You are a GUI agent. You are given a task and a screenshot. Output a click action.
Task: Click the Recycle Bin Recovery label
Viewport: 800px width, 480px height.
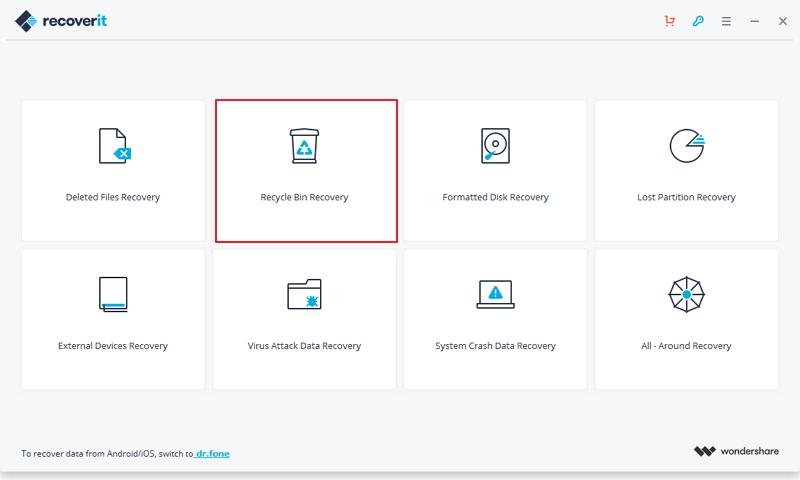(x=304, y=197)
